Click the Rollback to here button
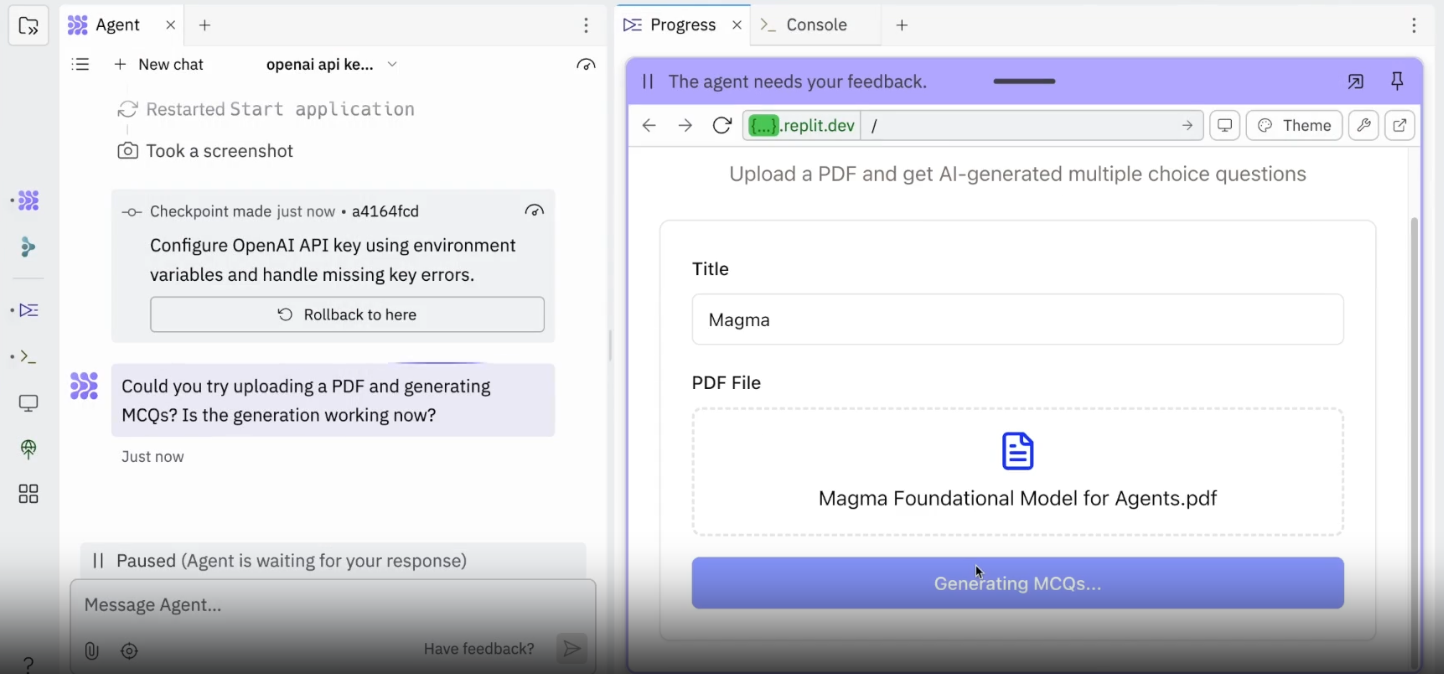Viewport: 1444px width, 674px height. pos(347,314)
